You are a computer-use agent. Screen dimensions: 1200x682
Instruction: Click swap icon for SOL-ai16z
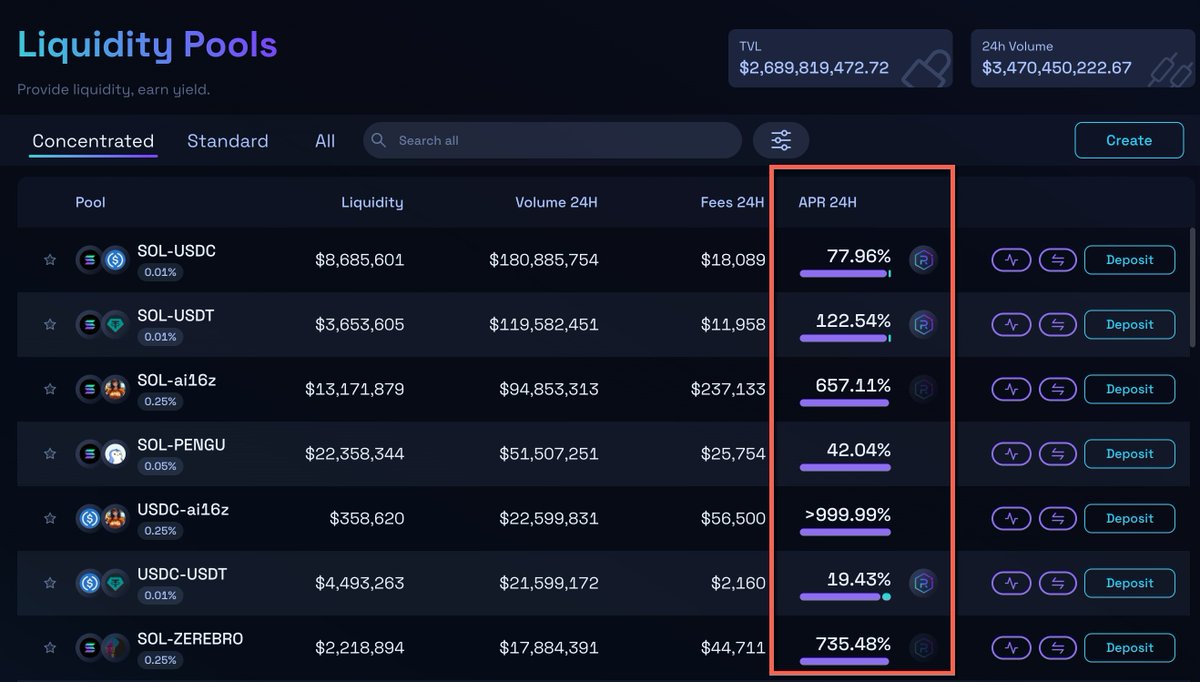click(x=1058, y=389)
